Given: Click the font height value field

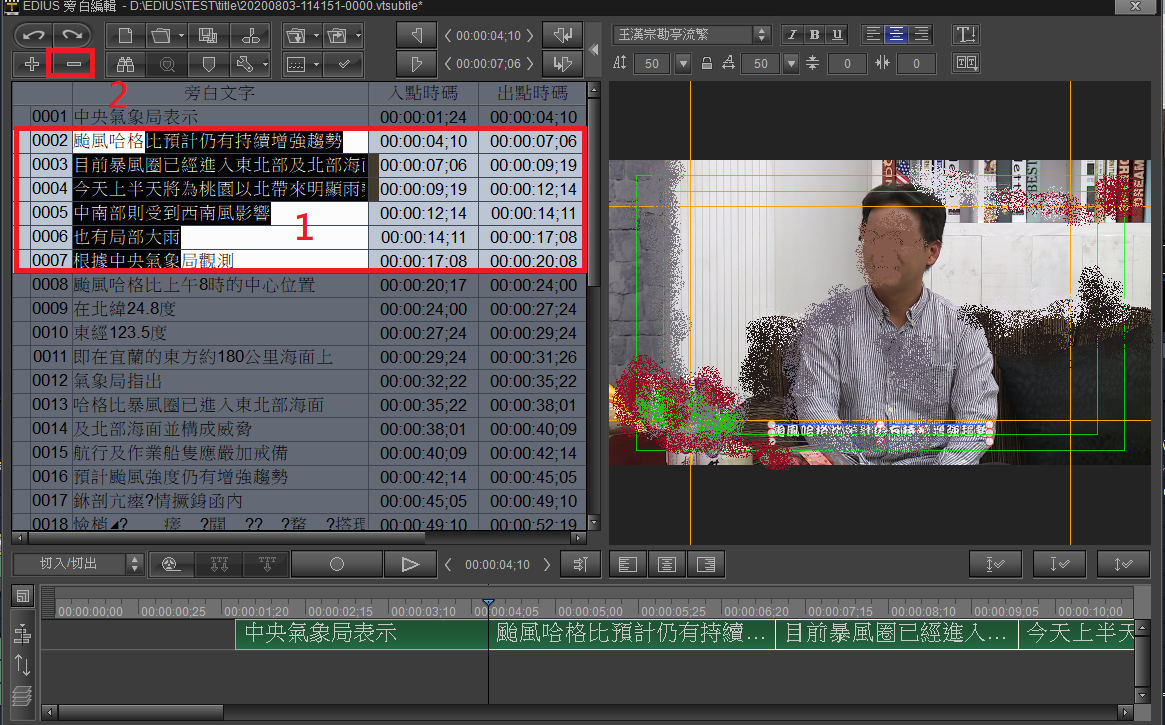Looking at the screenshot, I should [652, 64].
